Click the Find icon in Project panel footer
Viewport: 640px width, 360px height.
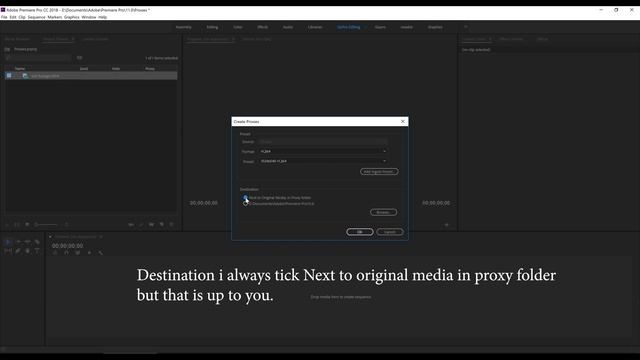coord(142,224)
